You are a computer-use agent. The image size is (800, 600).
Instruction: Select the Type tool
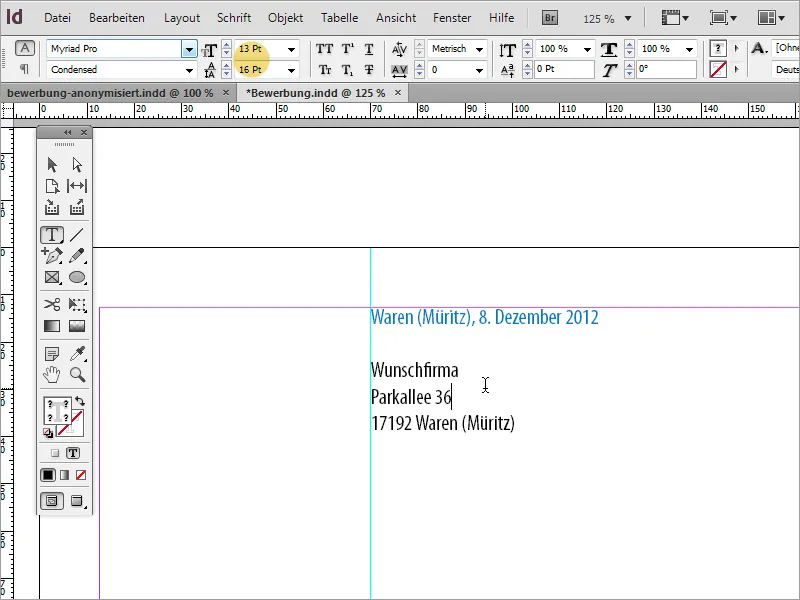tap(52, 235)
